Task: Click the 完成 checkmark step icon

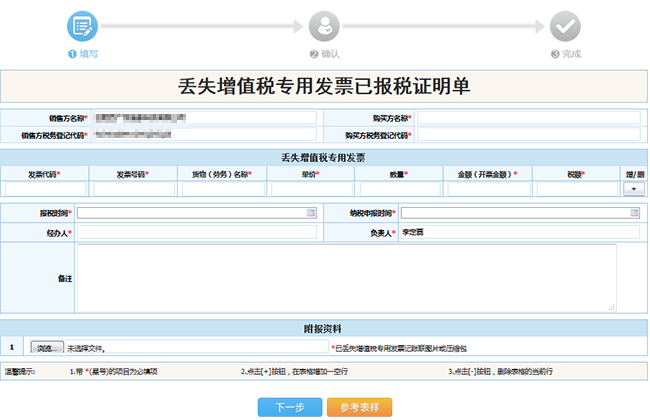Action: coord(565,26)
